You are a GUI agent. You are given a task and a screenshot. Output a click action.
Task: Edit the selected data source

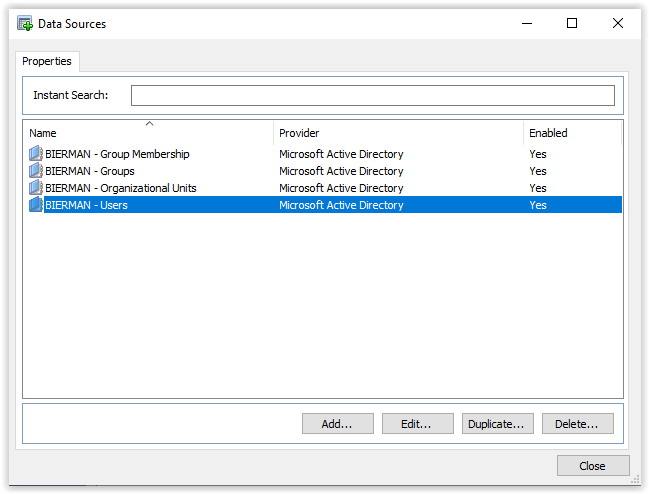coord(418,423)
